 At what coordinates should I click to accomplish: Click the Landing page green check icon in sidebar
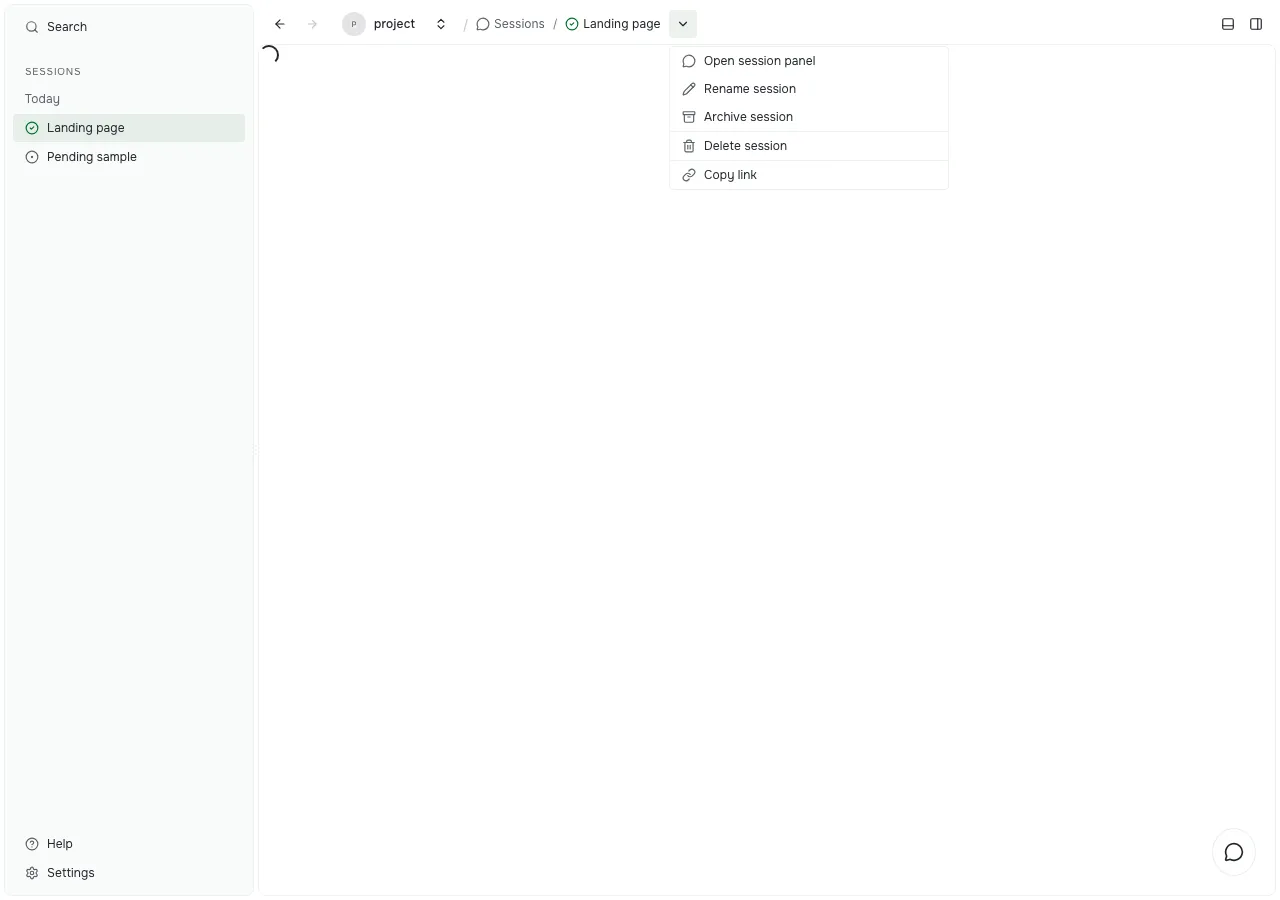click(32, 128)
